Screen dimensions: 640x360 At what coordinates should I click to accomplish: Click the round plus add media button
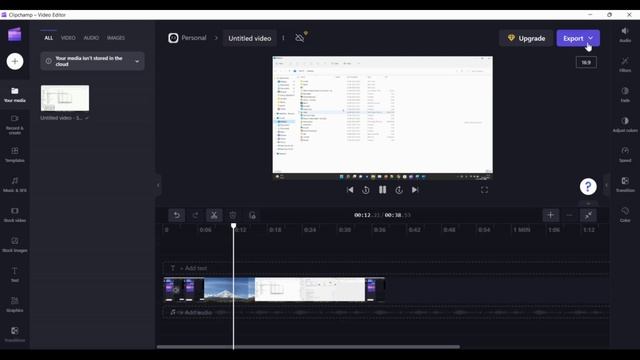[x=15, y=62]
